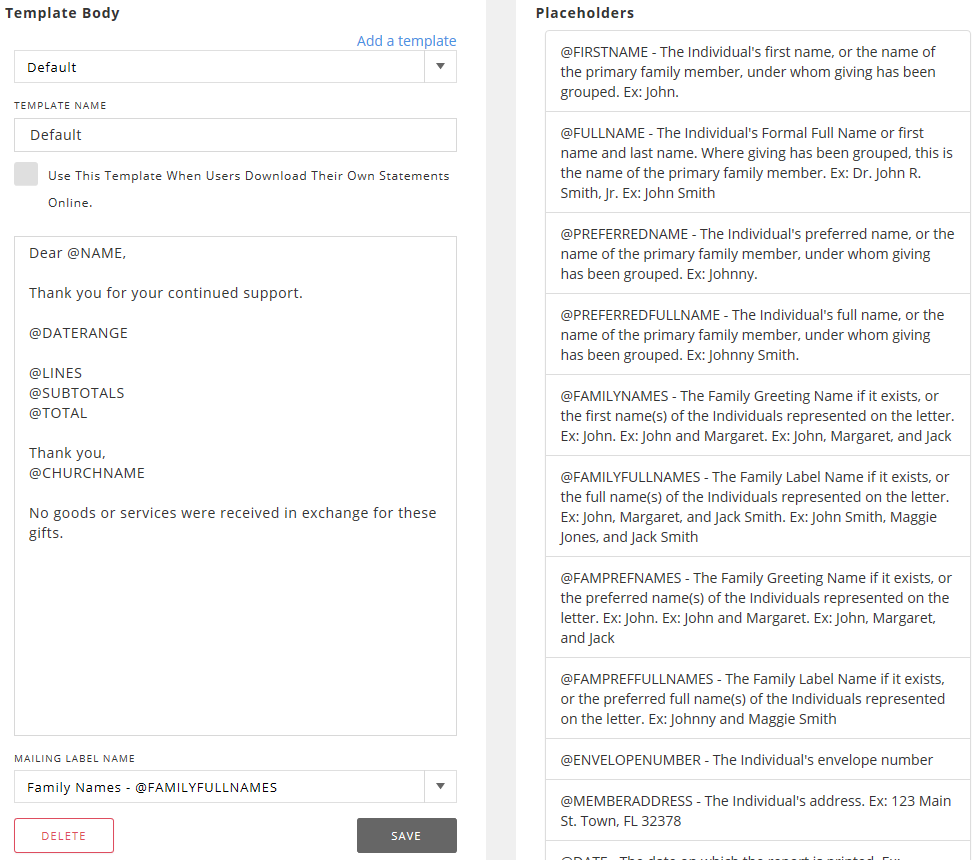The height and width of the screenshot is (860, 980).
Task: Select the @FAMPREFNAMES placeholder entry
Action: [757, 608]
